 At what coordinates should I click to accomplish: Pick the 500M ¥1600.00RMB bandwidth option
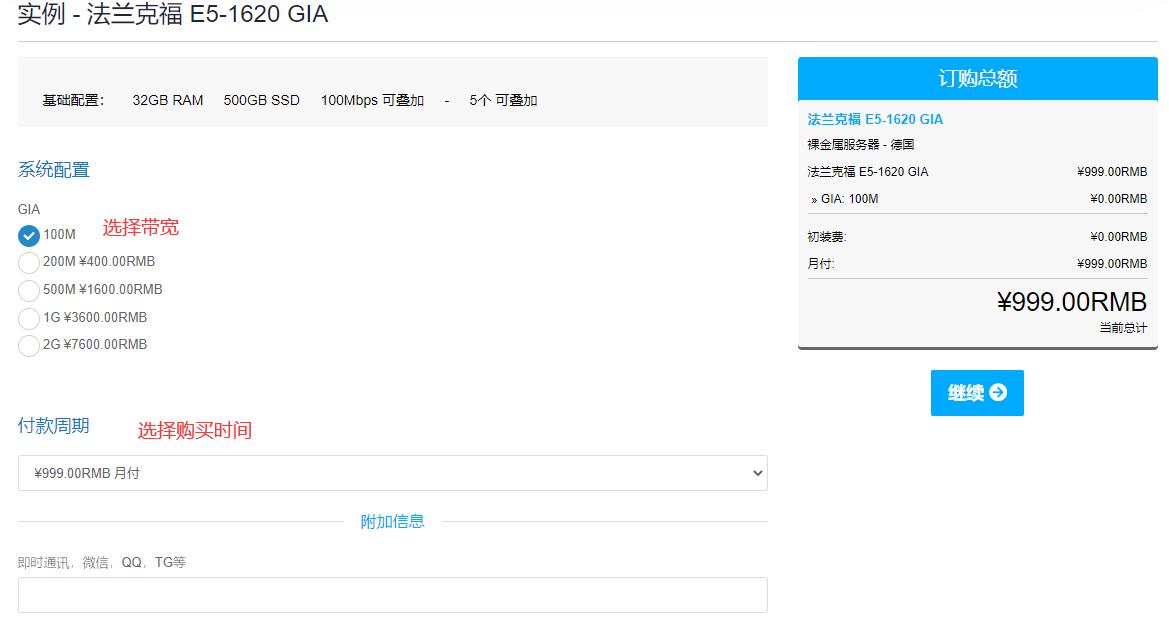tap(28, 290)
